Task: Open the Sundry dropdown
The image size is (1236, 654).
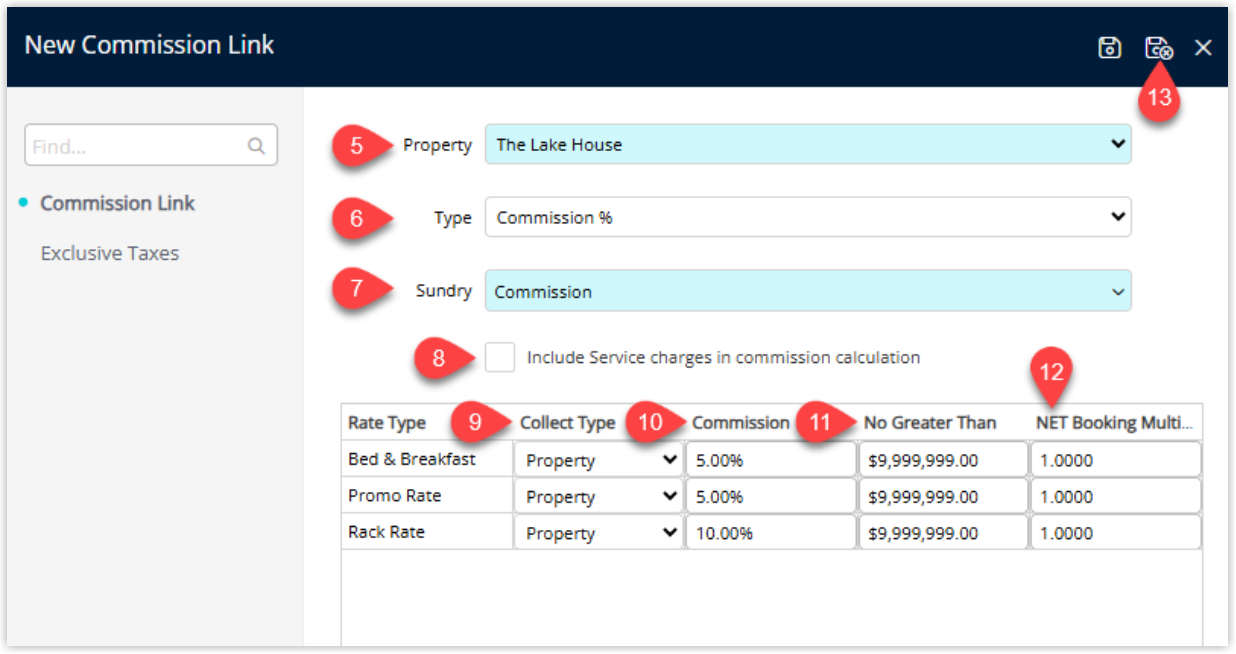Action: point(808,291)
